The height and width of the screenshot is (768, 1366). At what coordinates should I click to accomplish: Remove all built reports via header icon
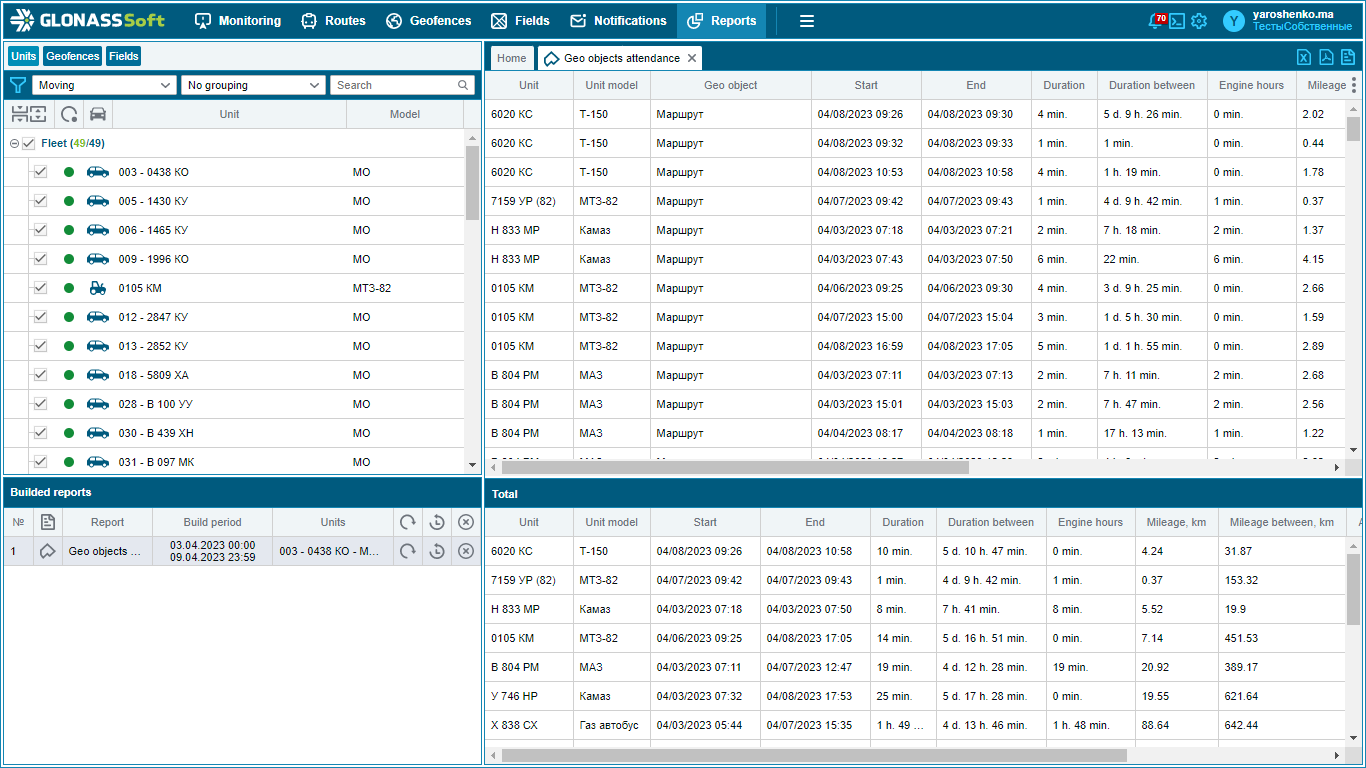[x=465, y=522]
